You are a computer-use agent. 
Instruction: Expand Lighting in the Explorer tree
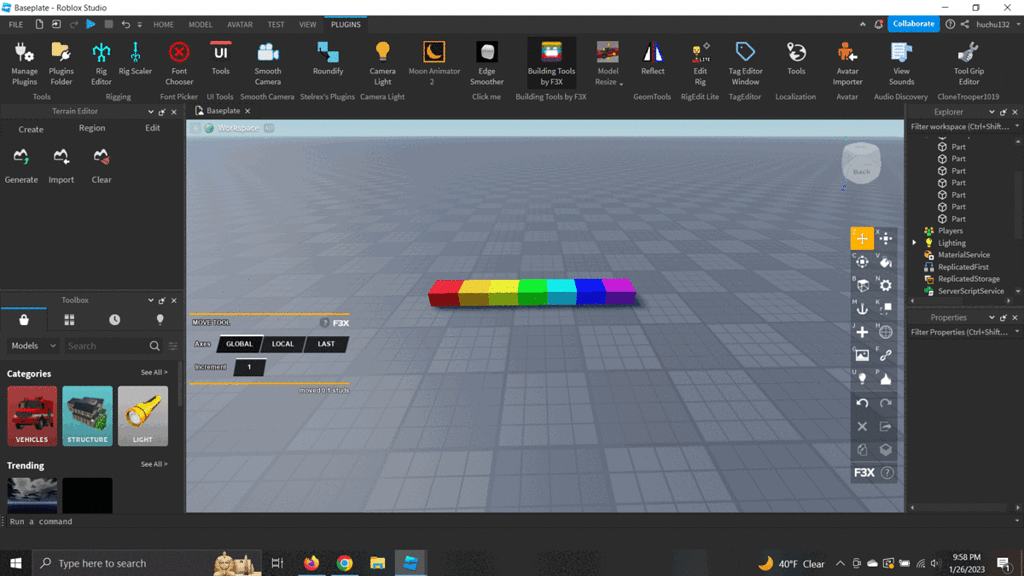(914, 242)
